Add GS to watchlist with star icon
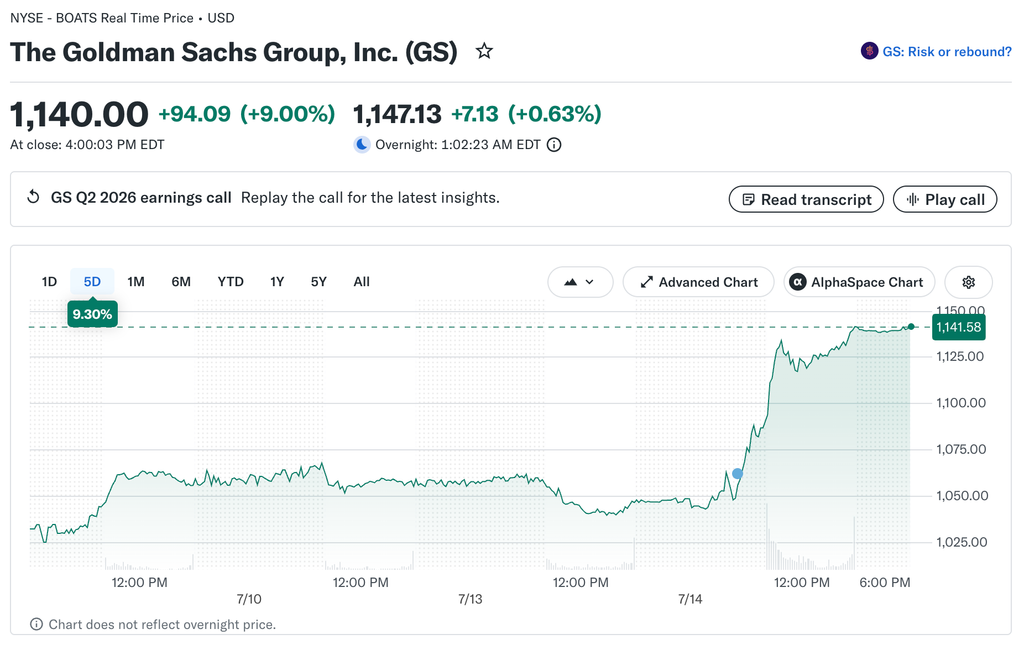The width and height of the screenshot is (1024, 652). [x=484, y=51]
